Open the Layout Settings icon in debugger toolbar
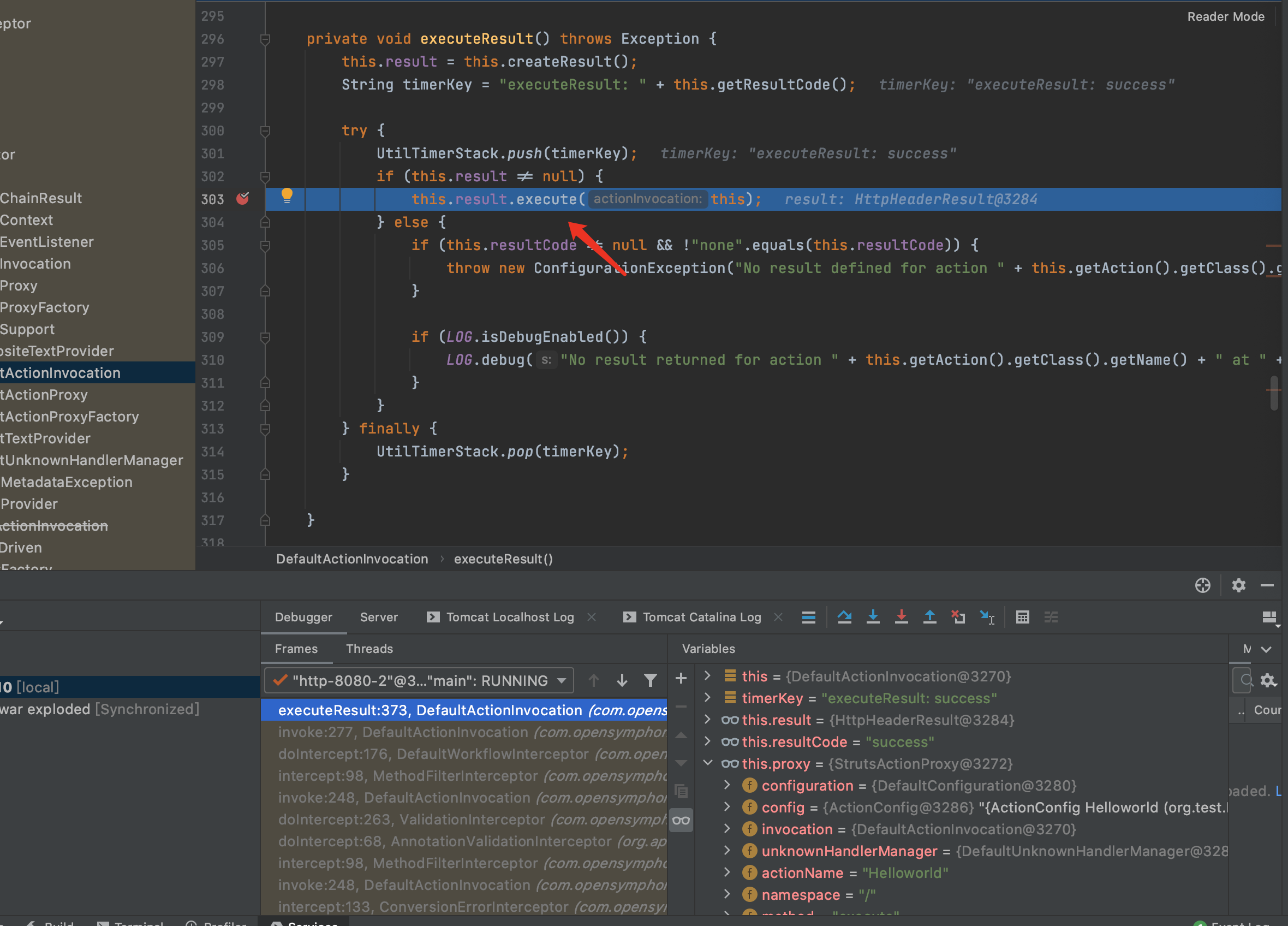 1270,618
